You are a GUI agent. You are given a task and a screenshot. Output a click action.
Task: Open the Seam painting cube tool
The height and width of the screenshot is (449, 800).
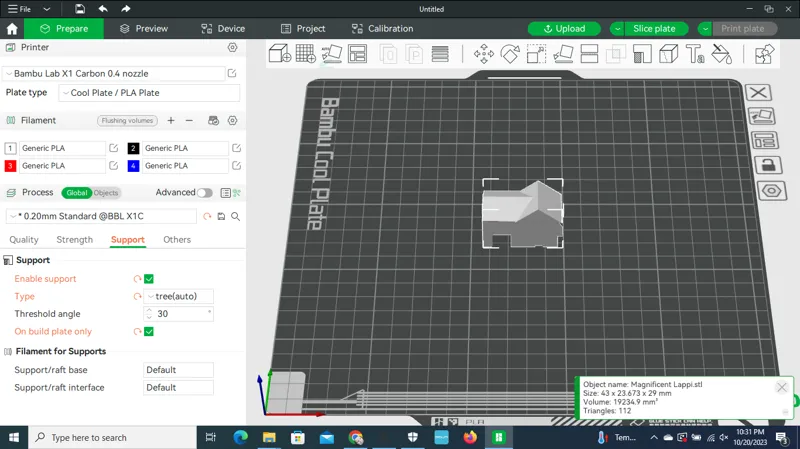pos(668,54)
